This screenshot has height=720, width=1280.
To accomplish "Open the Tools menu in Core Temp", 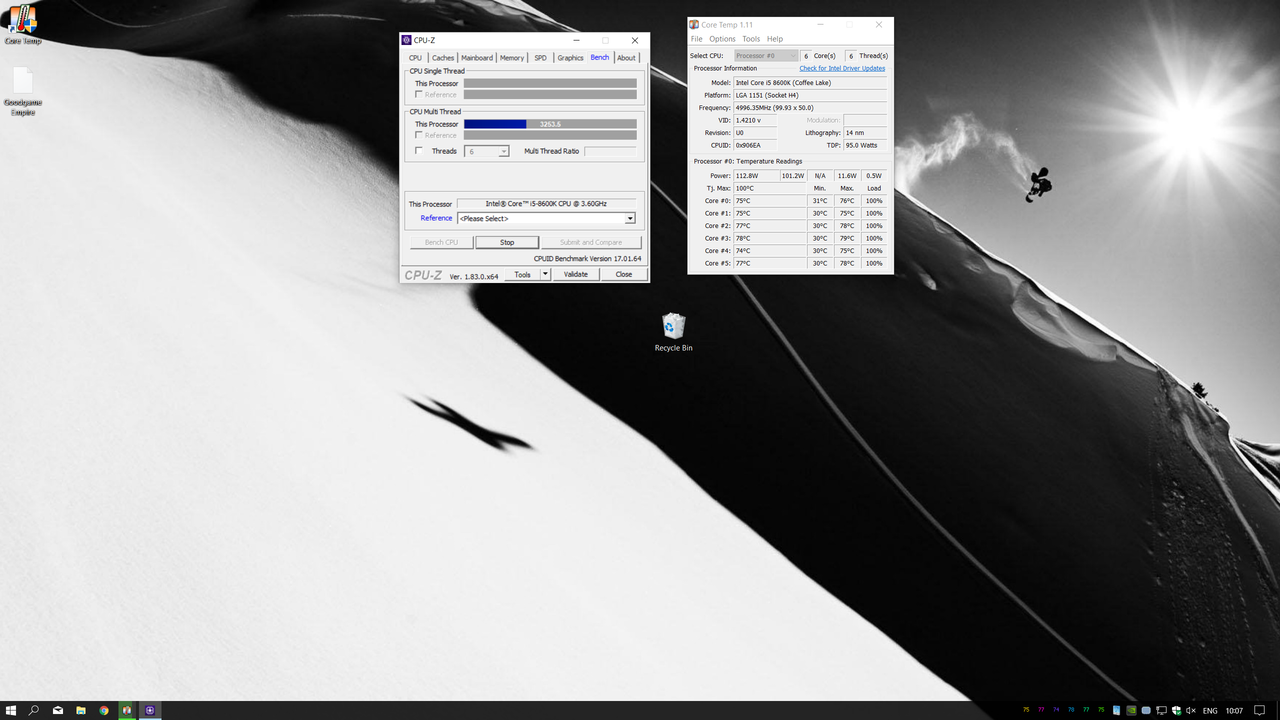I will pos(751,39).
